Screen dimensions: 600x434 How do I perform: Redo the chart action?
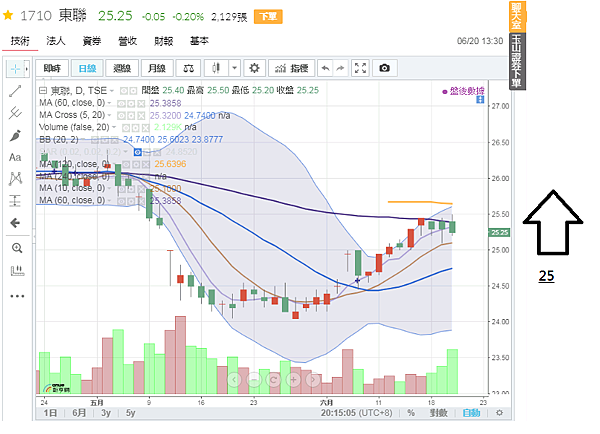[x=340, y=69]
